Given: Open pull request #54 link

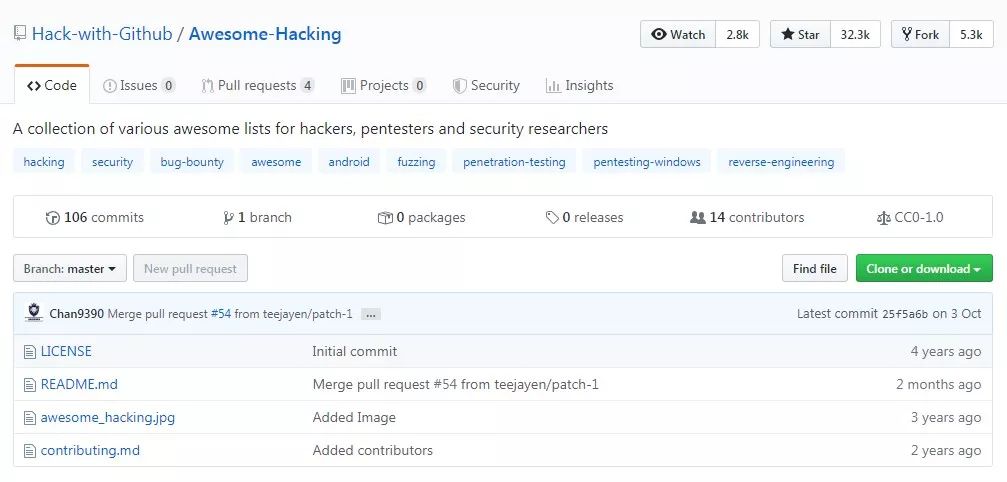Looking at the screenshot, I should 221,314.
